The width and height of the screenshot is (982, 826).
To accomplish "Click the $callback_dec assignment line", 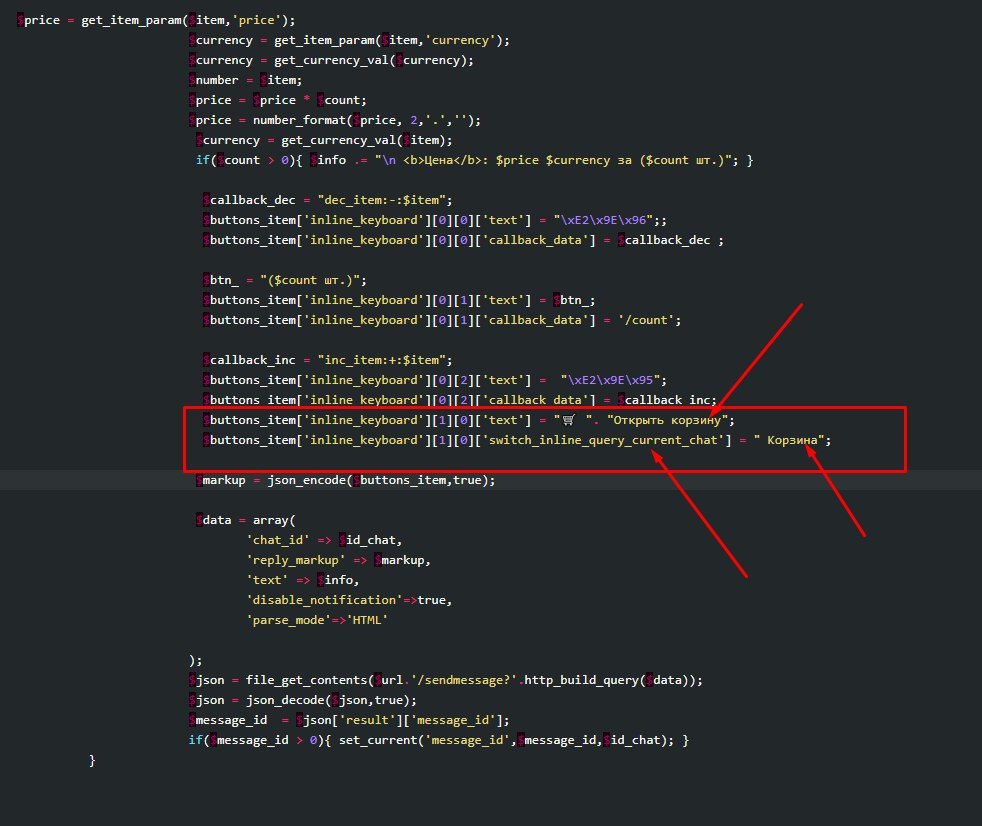I will pos(327,200).
